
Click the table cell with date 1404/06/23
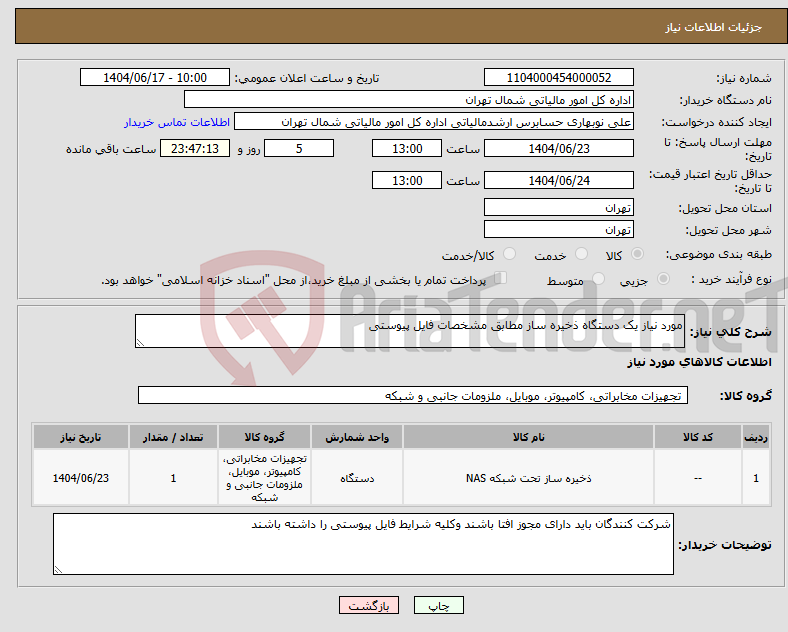click(81, 478)
